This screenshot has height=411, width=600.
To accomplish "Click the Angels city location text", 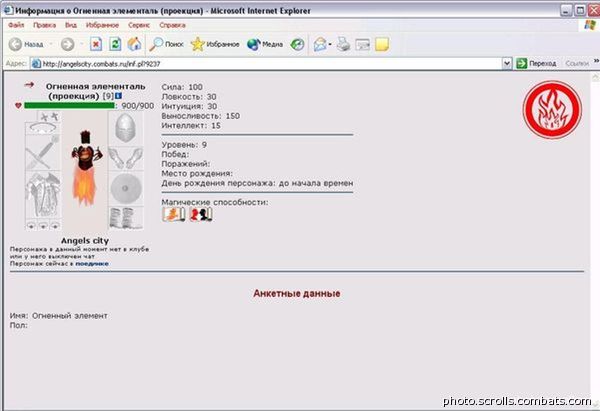I will [85, 241].
